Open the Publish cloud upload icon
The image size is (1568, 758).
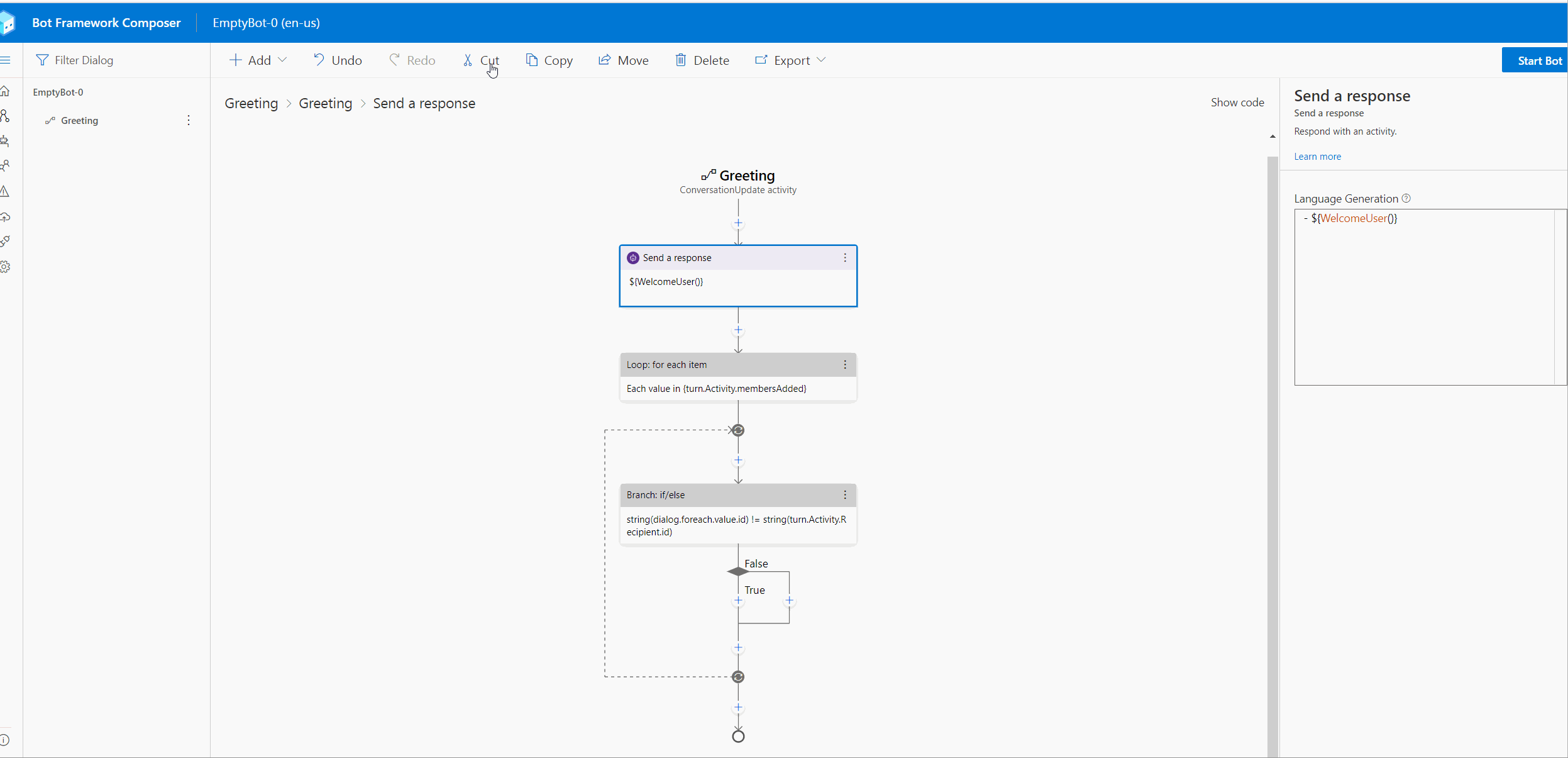(5, 217)
